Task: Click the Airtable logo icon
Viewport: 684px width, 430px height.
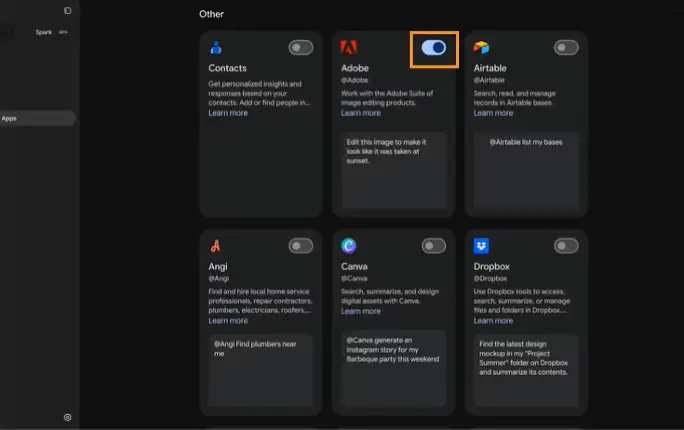Action: coord(481,47)
